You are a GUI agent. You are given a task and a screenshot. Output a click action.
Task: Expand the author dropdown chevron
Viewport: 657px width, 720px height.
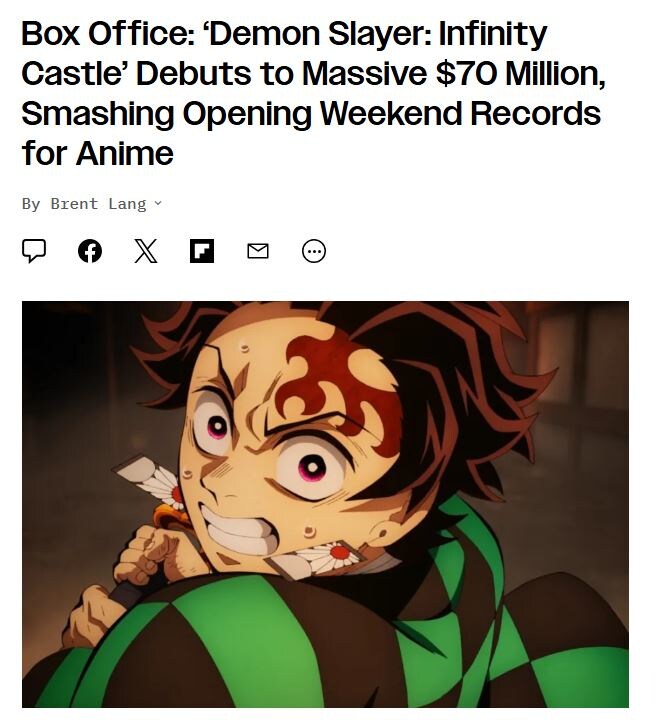click(x=158, y=202)
